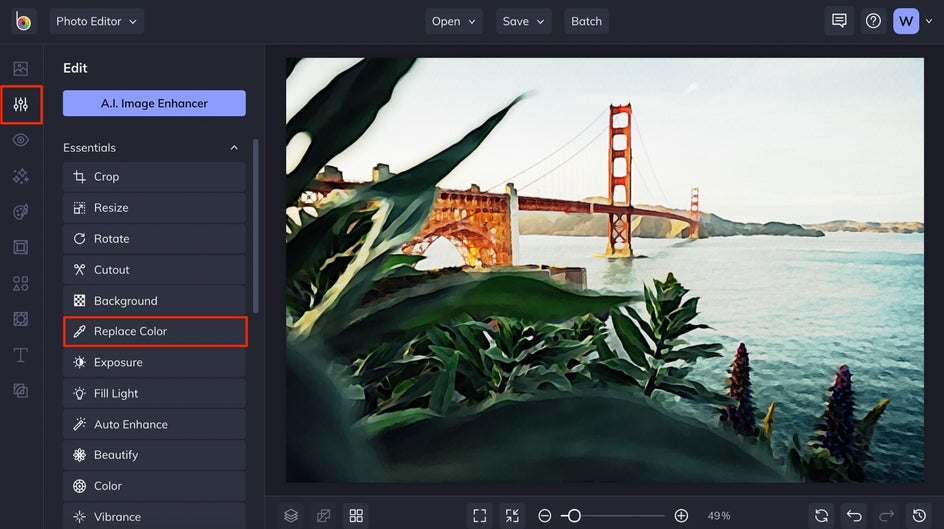Select the Edit sliders sidebar icon
The width and height of the screenshot is (944, 529).
click(x=21, y=105)
